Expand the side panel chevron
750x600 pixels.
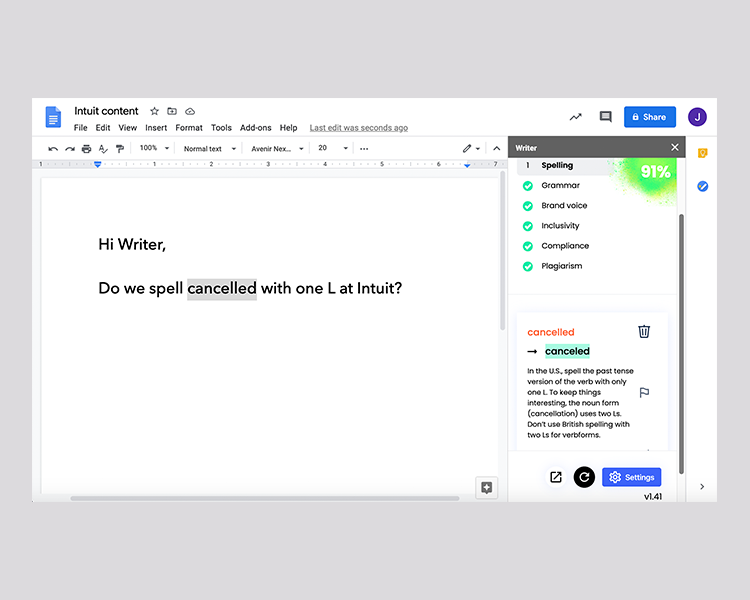[702, 487]
